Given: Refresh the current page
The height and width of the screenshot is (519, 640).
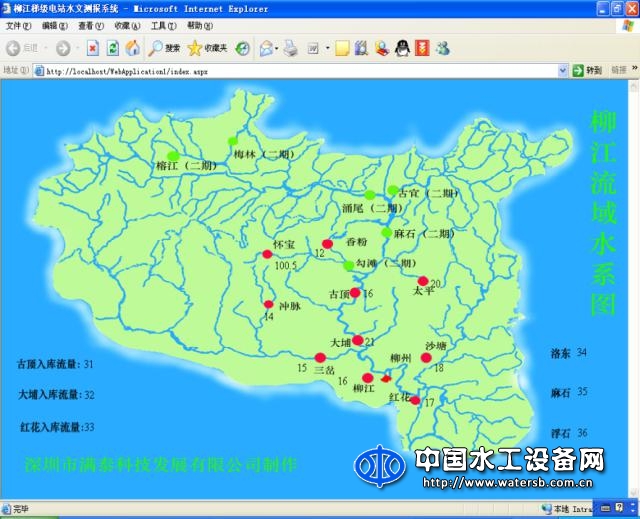Looking at the screenshot, I should (x=113, y=48).
